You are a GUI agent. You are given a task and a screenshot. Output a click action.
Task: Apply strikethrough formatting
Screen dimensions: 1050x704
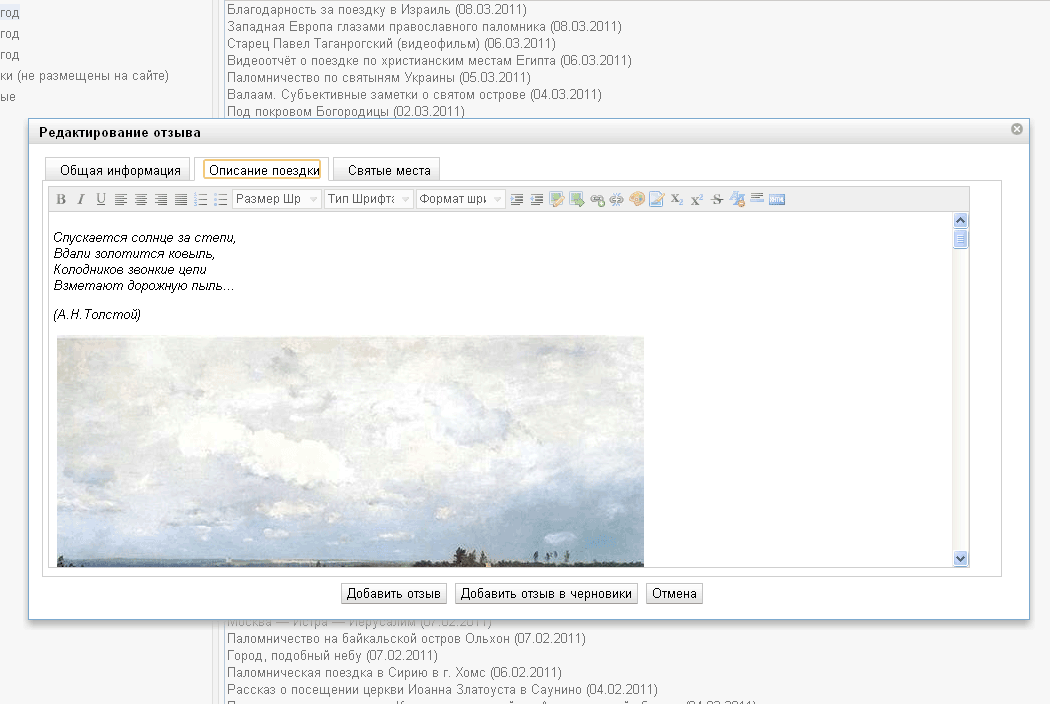717,200
